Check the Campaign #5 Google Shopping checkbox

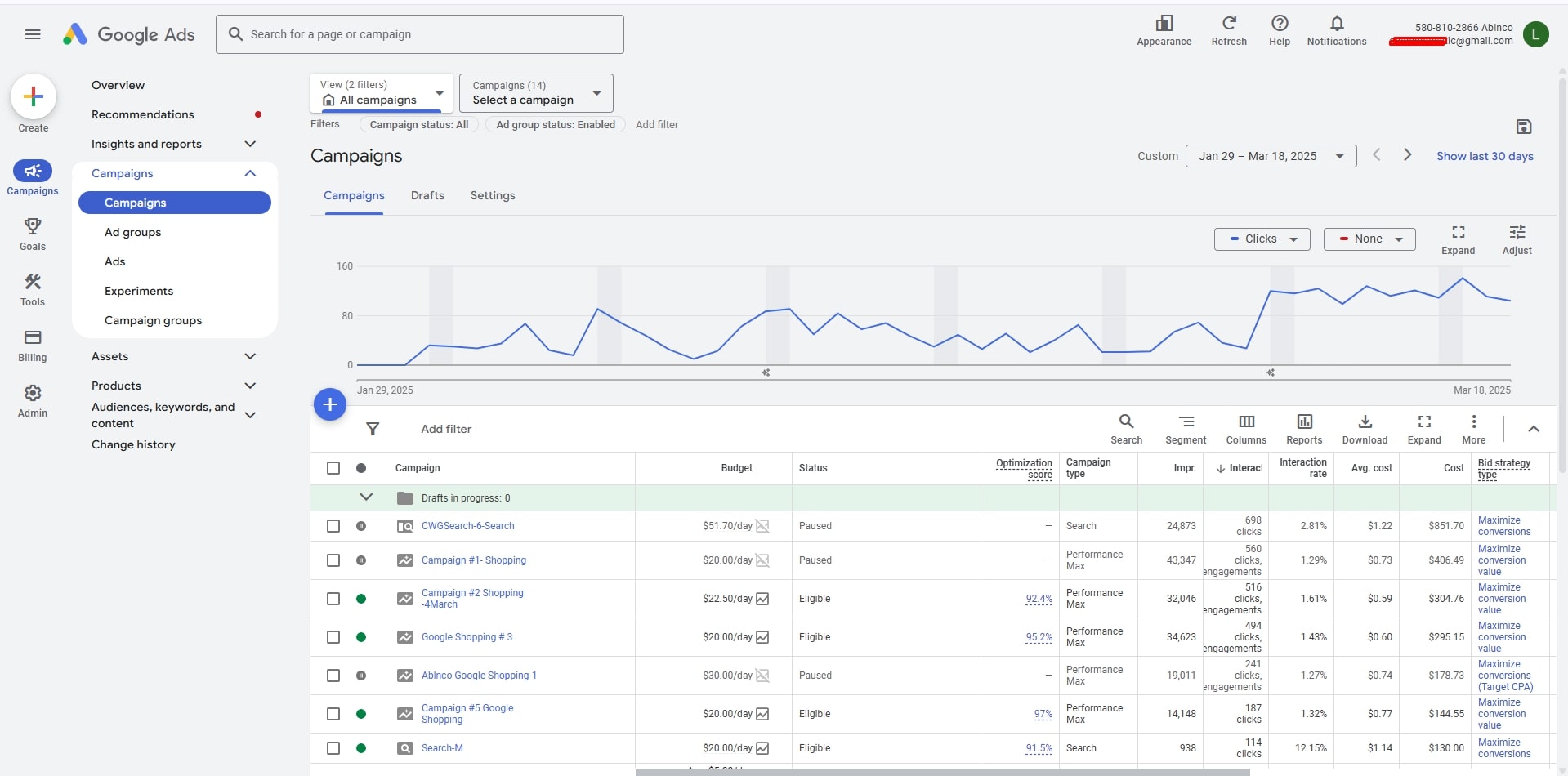click(x=333, y=714)
